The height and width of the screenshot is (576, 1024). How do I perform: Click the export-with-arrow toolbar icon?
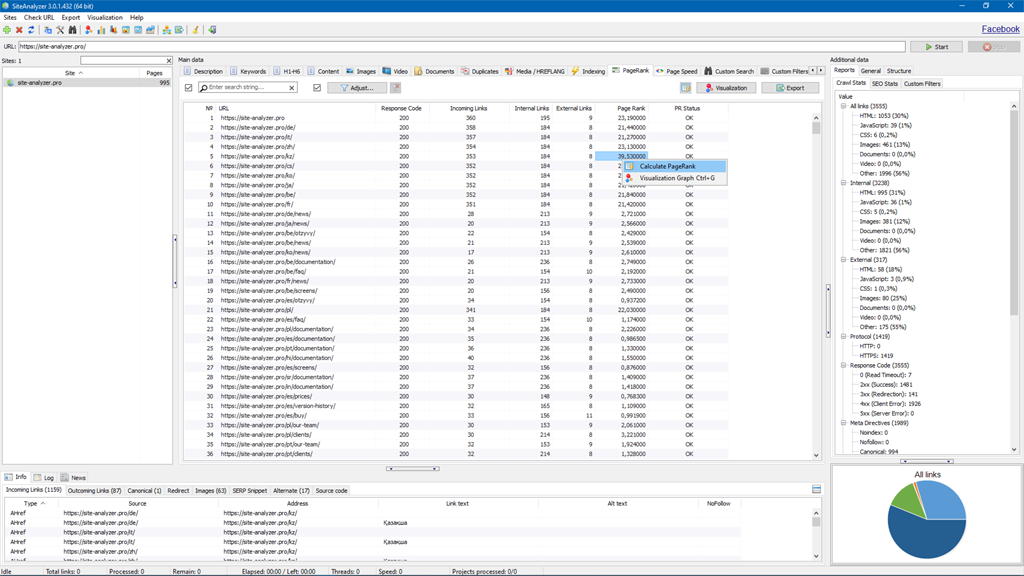[x=179, y=30]
